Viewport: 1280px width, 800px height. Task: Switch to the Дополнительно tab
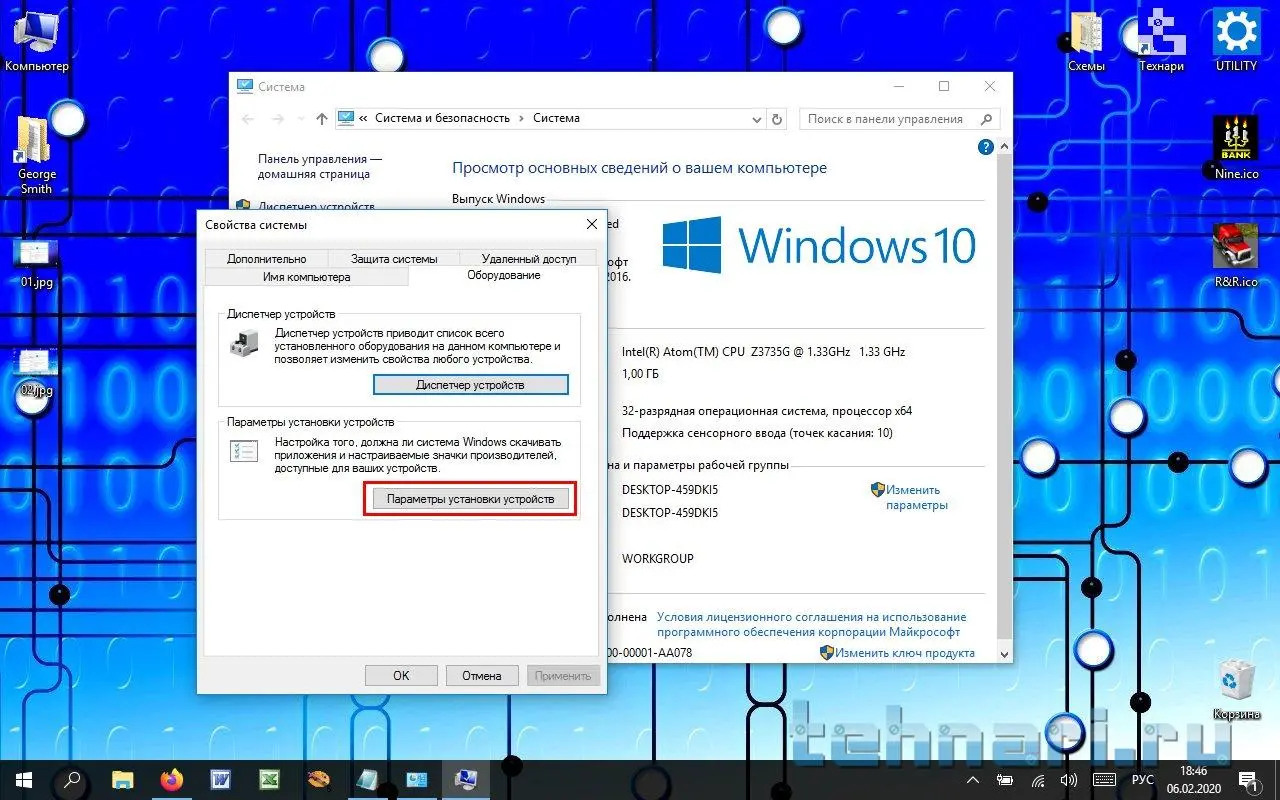pos(266,259)
